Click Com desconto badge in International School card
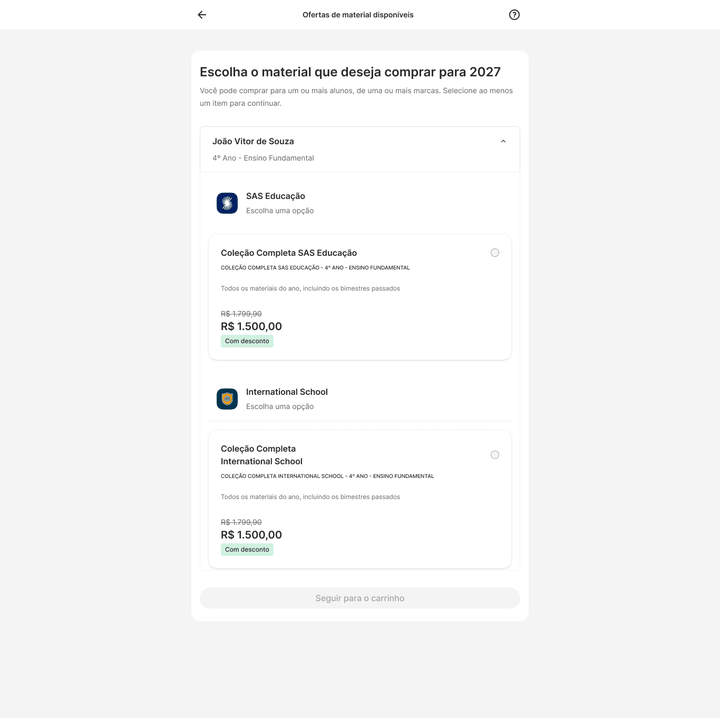 [x=247, y=550]
